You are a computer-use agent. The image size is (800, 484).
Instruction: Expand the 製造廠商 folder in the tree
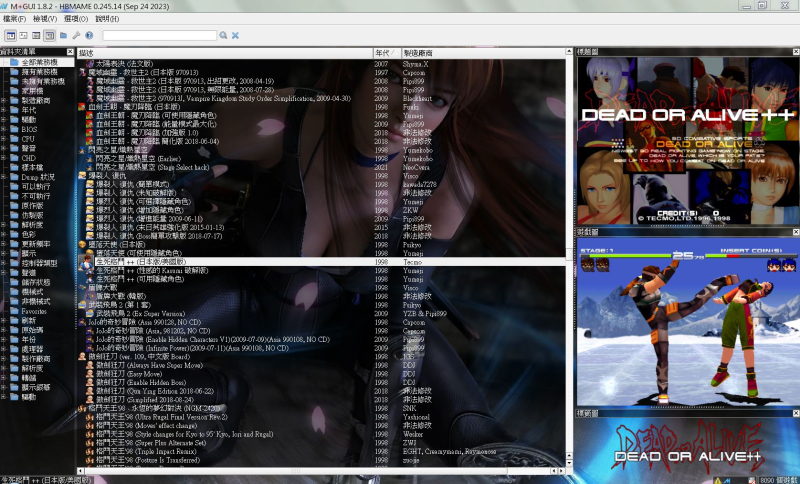pyautogui.click(x=4, y=100)
